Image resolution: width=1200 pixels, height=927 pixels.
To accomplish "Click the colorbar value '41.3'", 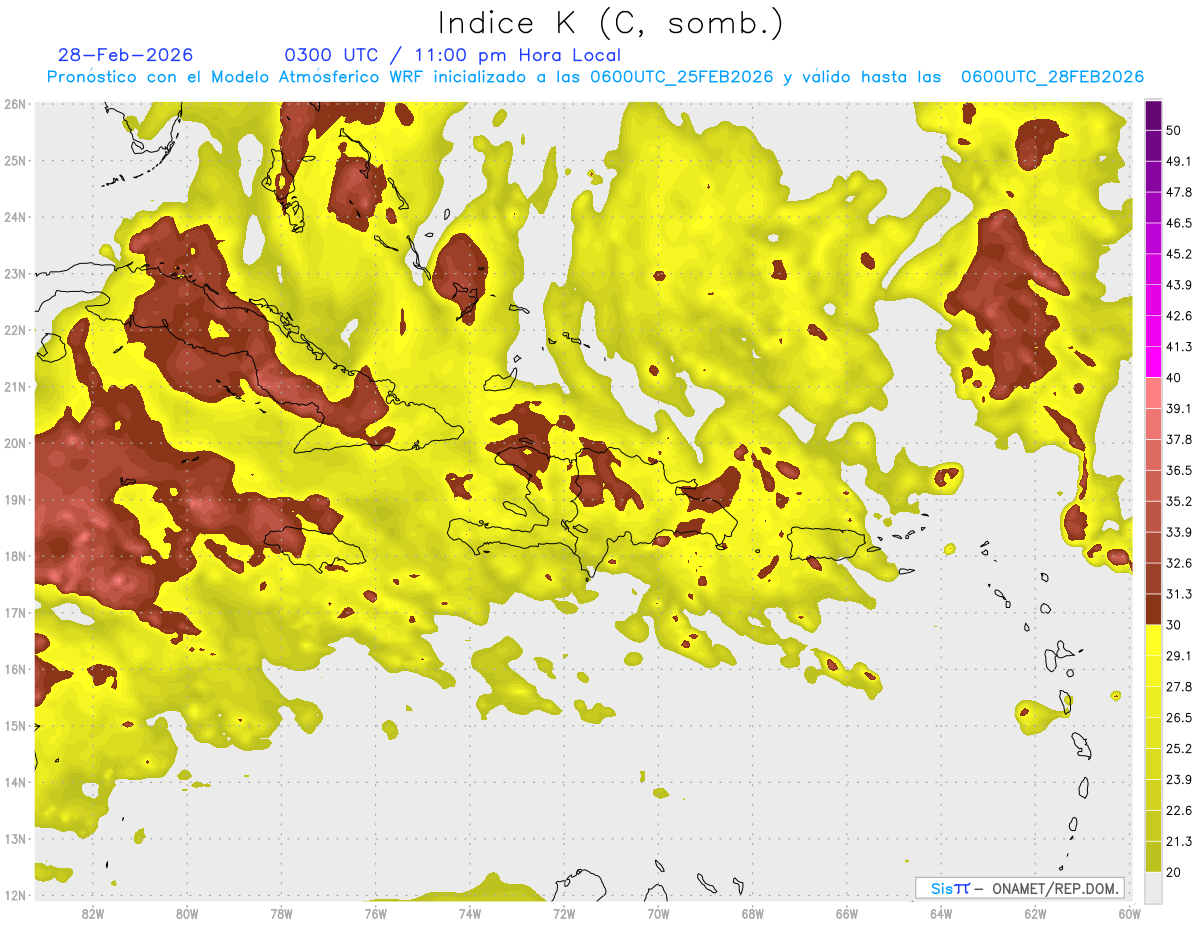I will 1179,347.
